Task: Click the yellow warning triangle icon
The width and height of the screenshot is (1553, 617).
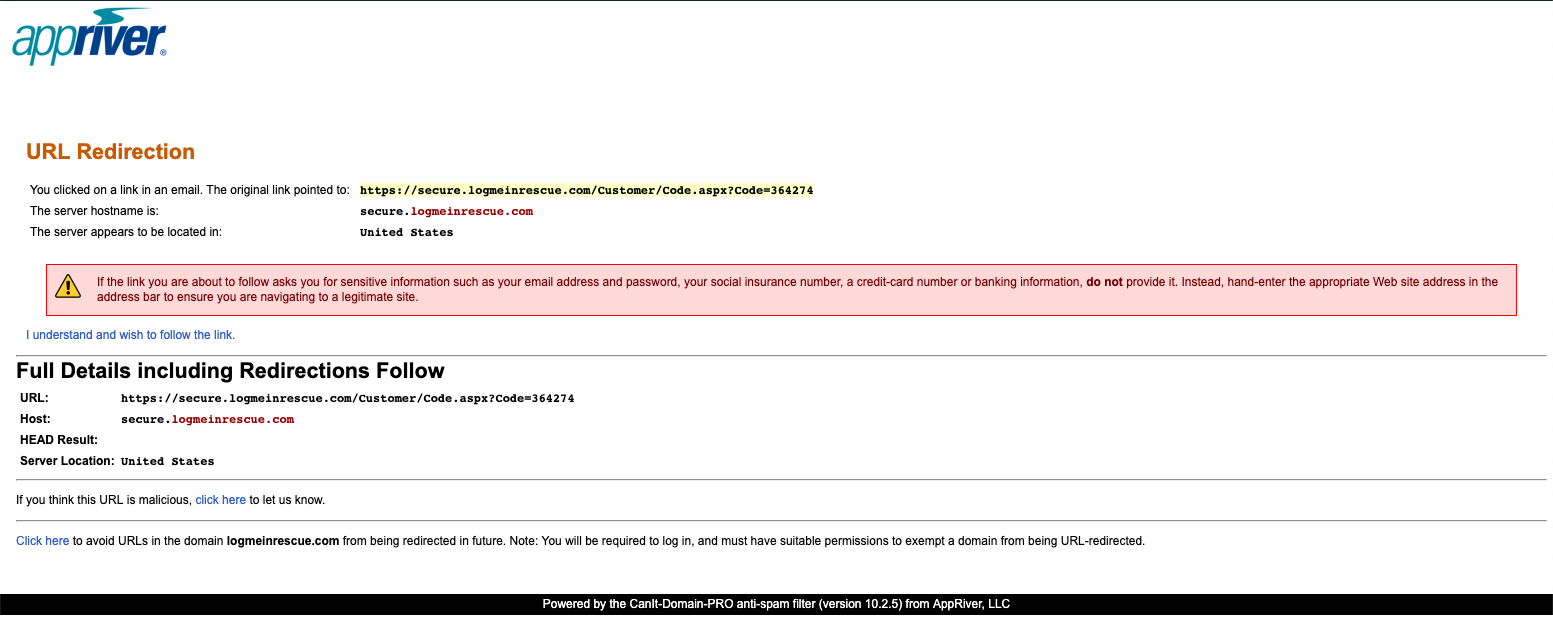Action: (x=67, y=286)
